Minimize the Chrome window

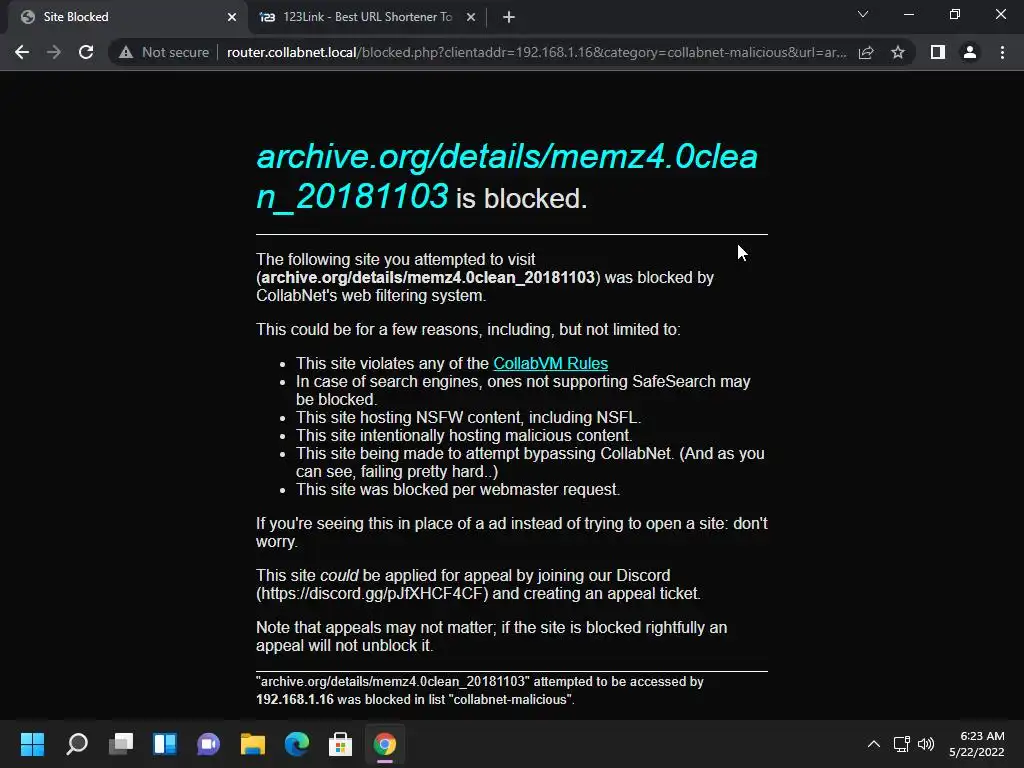(x=908, y=14)
